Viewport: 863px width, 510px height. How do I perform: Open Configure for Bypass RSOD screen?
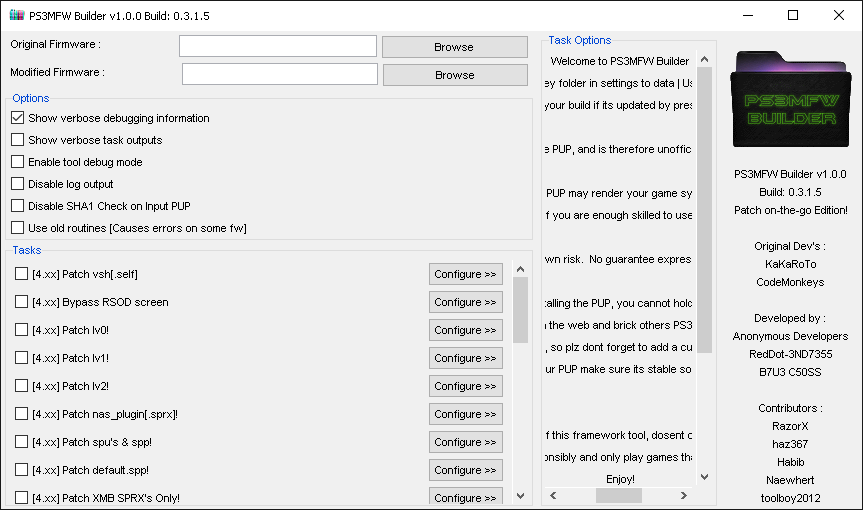[466, 302]
